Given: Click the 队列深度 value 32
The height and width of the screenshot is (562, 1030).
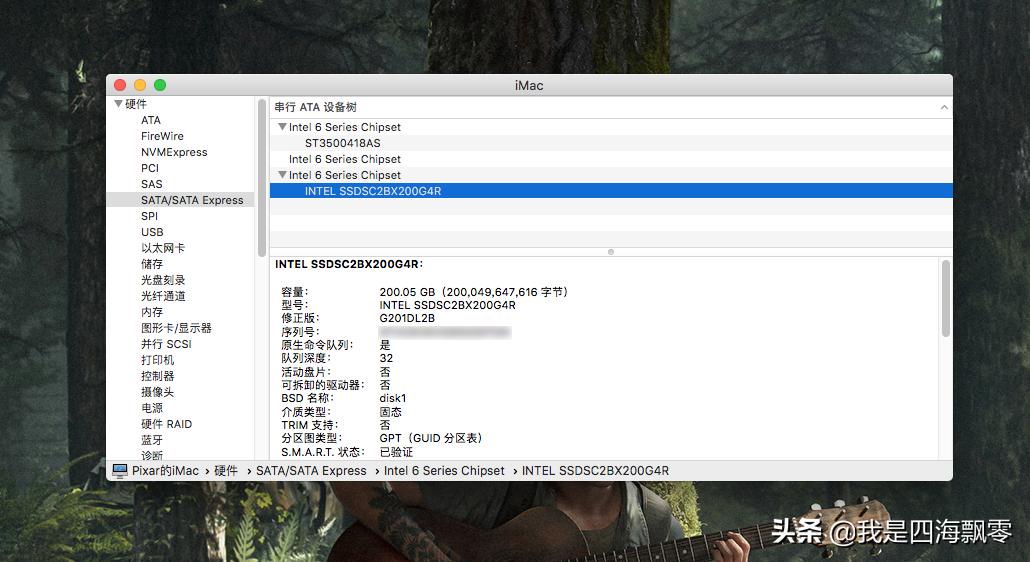Looking at the screenshot, I should 386,358.
